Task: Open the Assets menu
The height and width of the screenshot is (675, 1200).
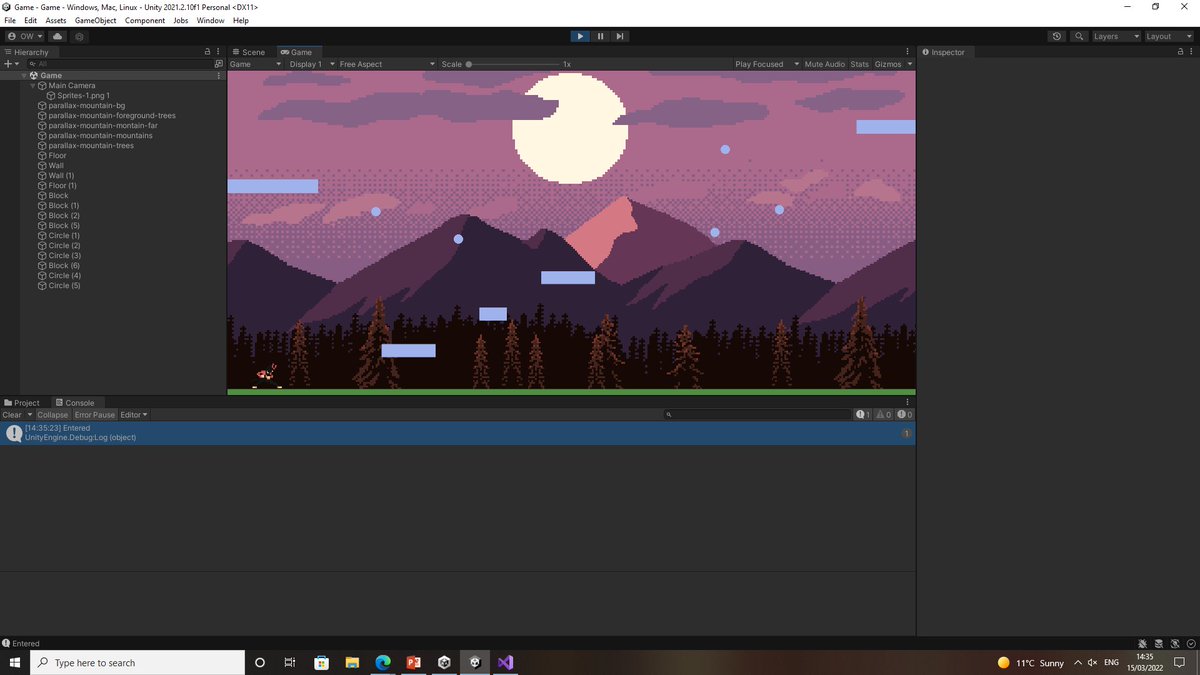Action: coord(56,20)
